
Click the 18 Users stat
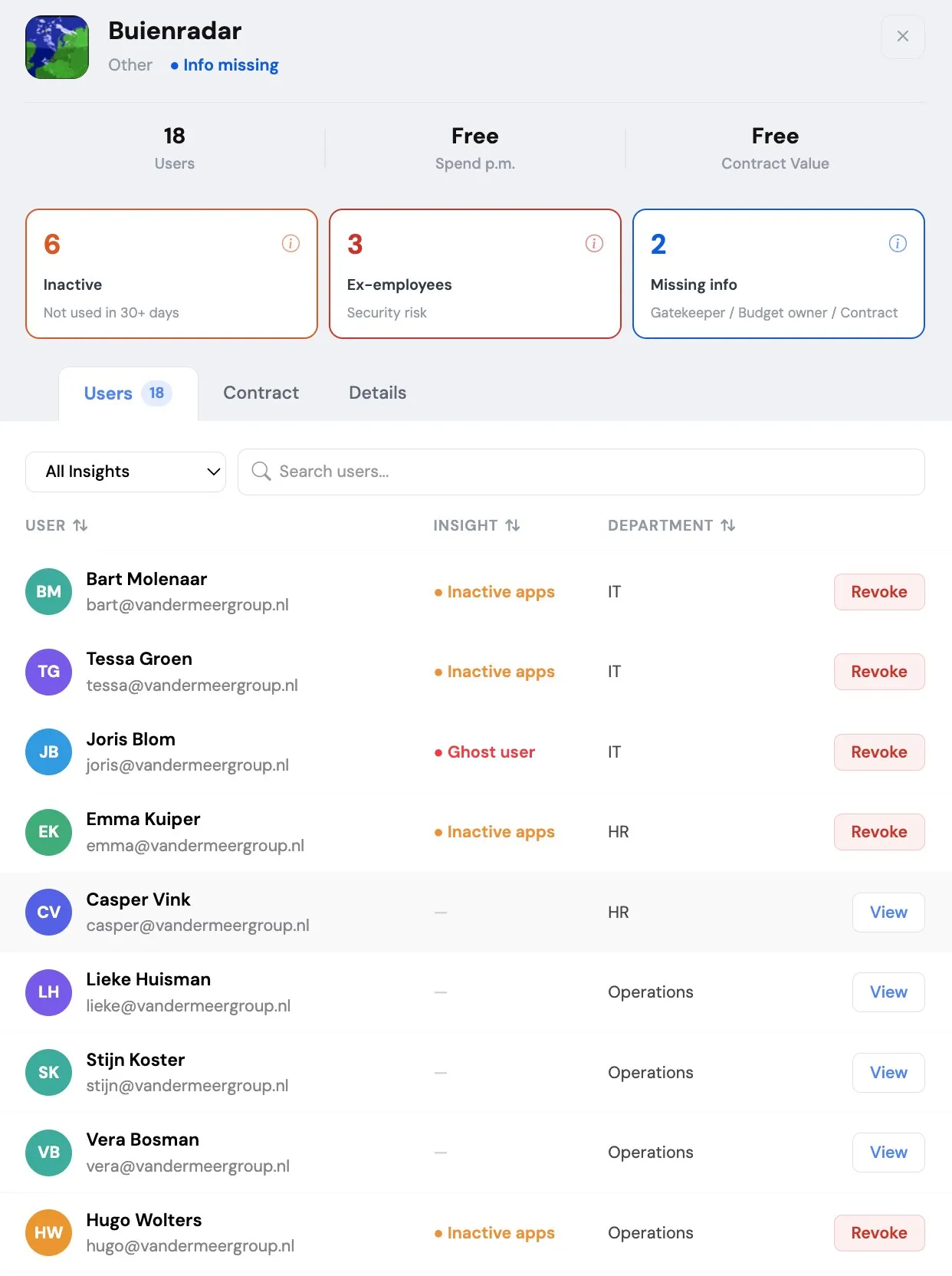(175, 148)
